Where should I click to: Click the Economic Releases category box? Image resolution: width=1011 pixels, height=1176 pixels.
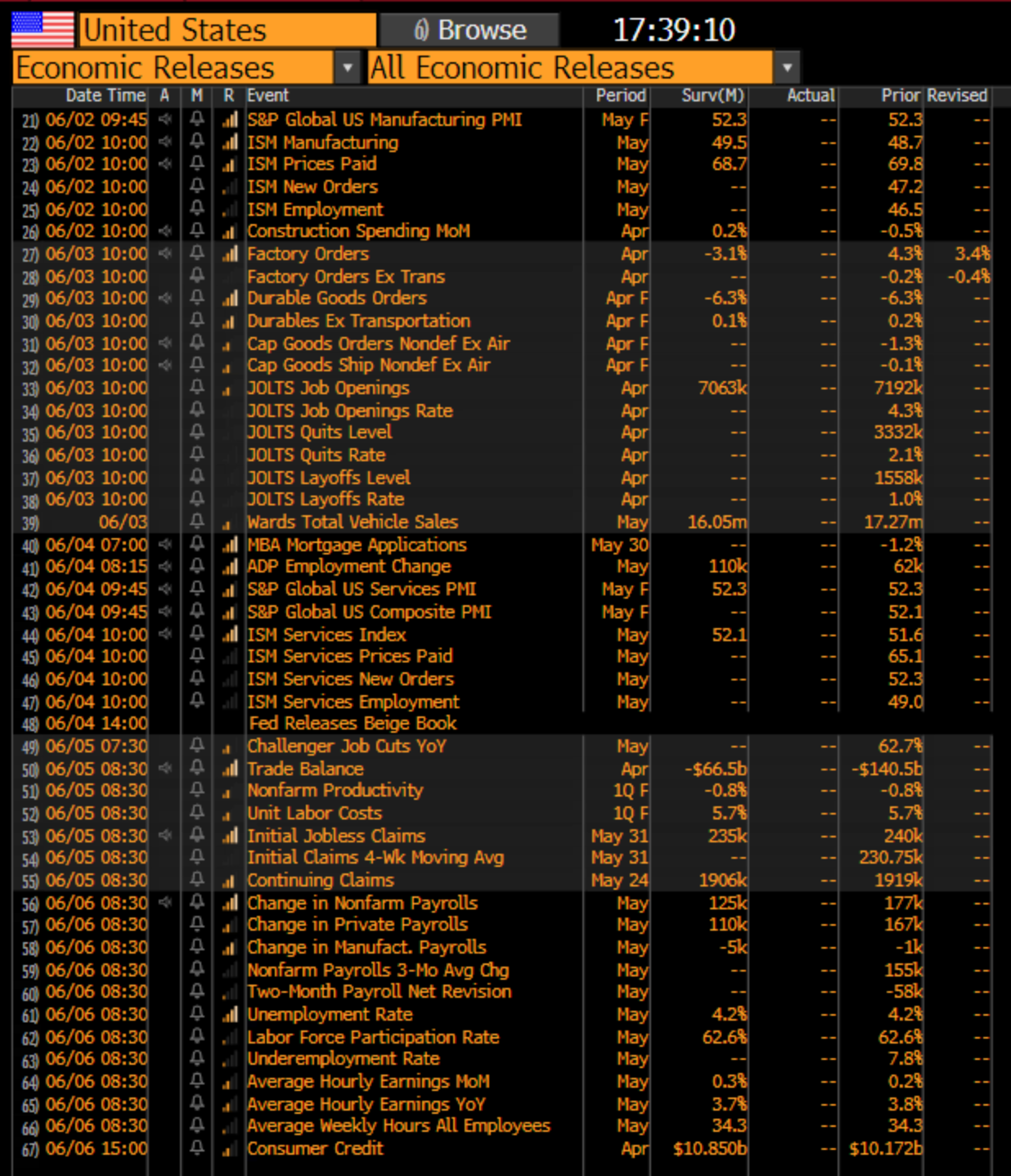coord(173,68)
